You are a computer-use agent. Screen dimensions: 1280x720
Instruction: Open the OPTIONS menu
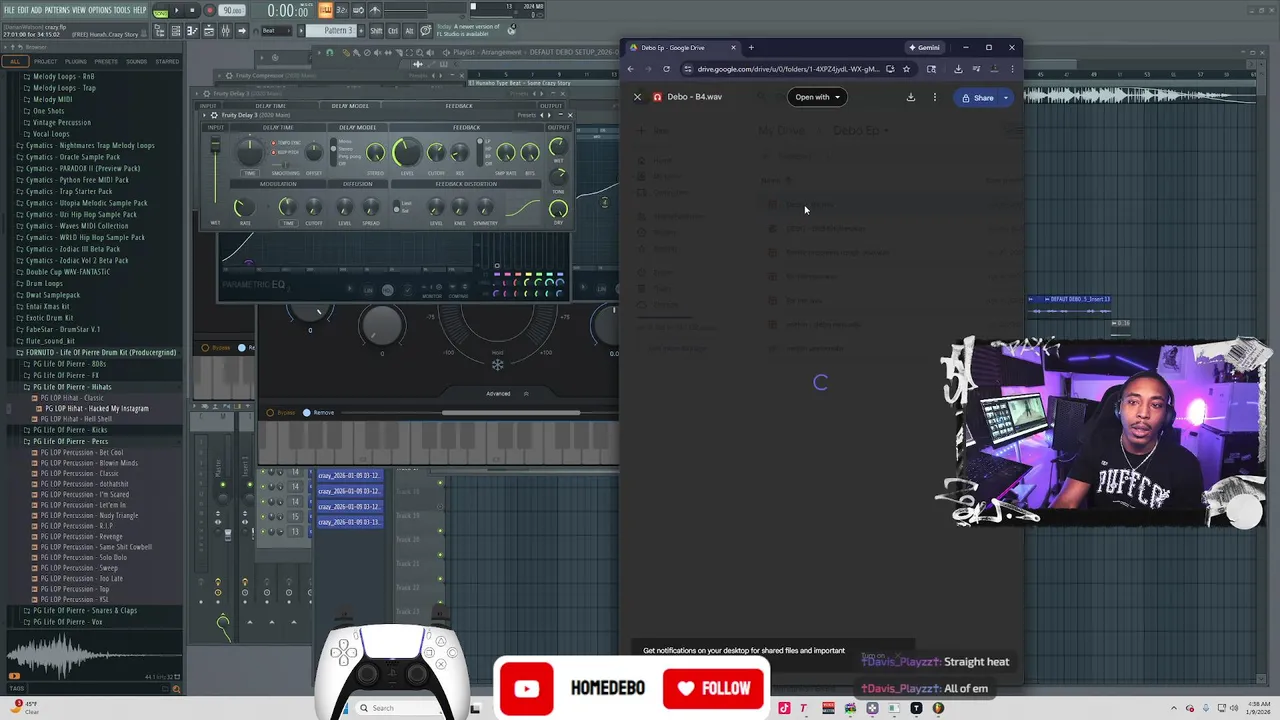pos(100,10)
